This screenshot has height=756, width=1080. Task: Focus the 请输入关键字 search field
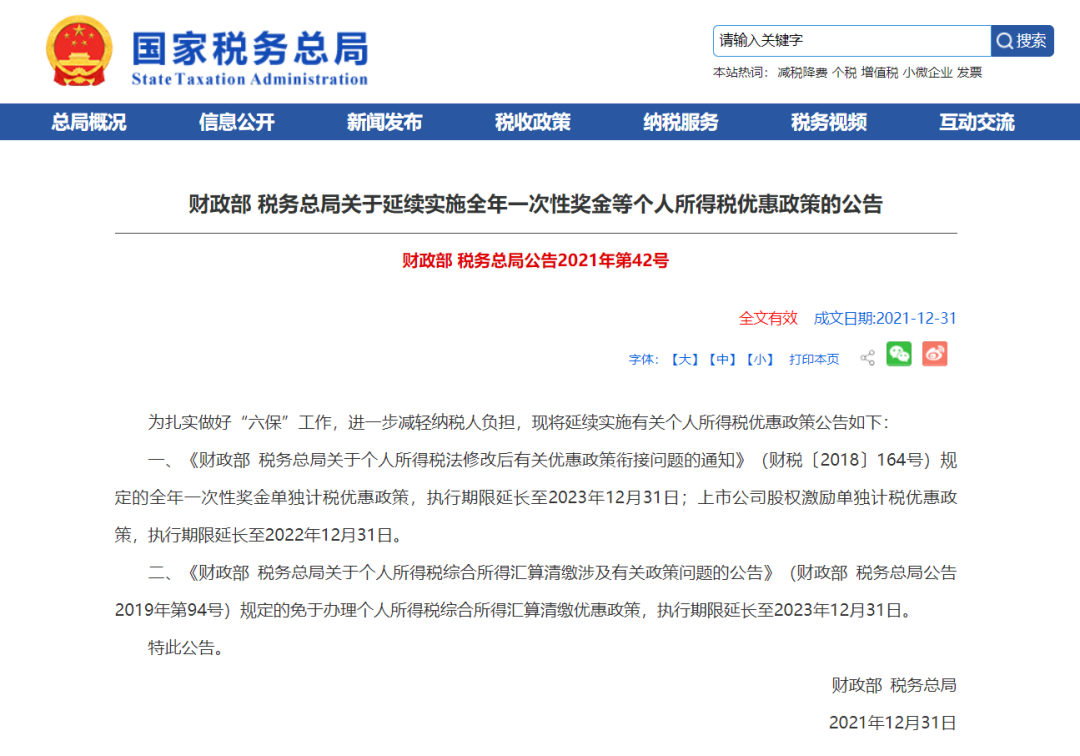coord(852,41)
